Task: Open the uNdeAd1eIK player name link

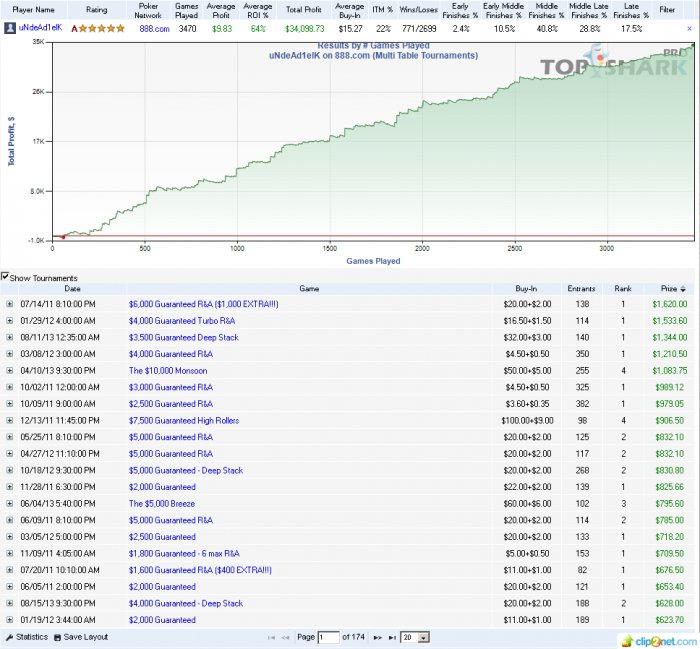Action: (x=40, y=29)
